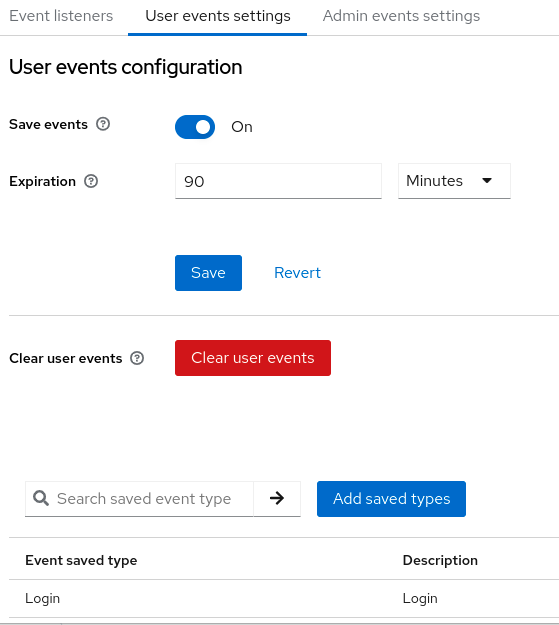Click the User events configuration heading
Screen dimensions: 559x625
click(x=126, y=67)
